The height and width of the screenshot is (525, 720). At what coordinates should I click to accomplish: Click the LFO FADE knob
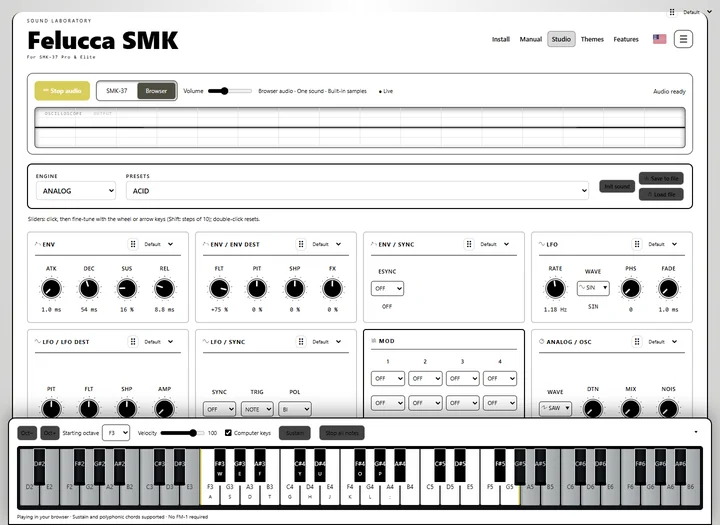coord(669,288)
